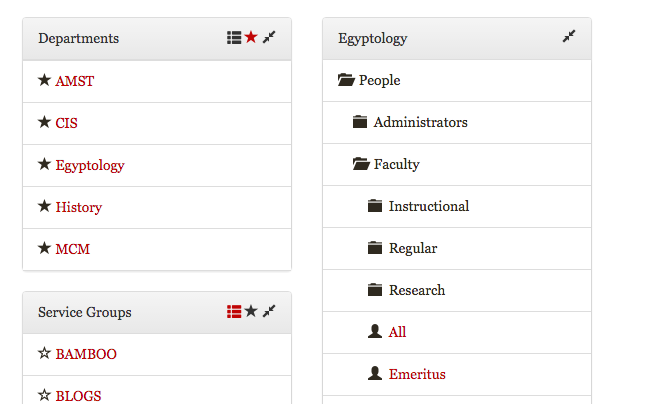The width and height of the screenshot is (660, 404).
Task: Click the list view icon in Departments header
Action: (x=234, y=37)
